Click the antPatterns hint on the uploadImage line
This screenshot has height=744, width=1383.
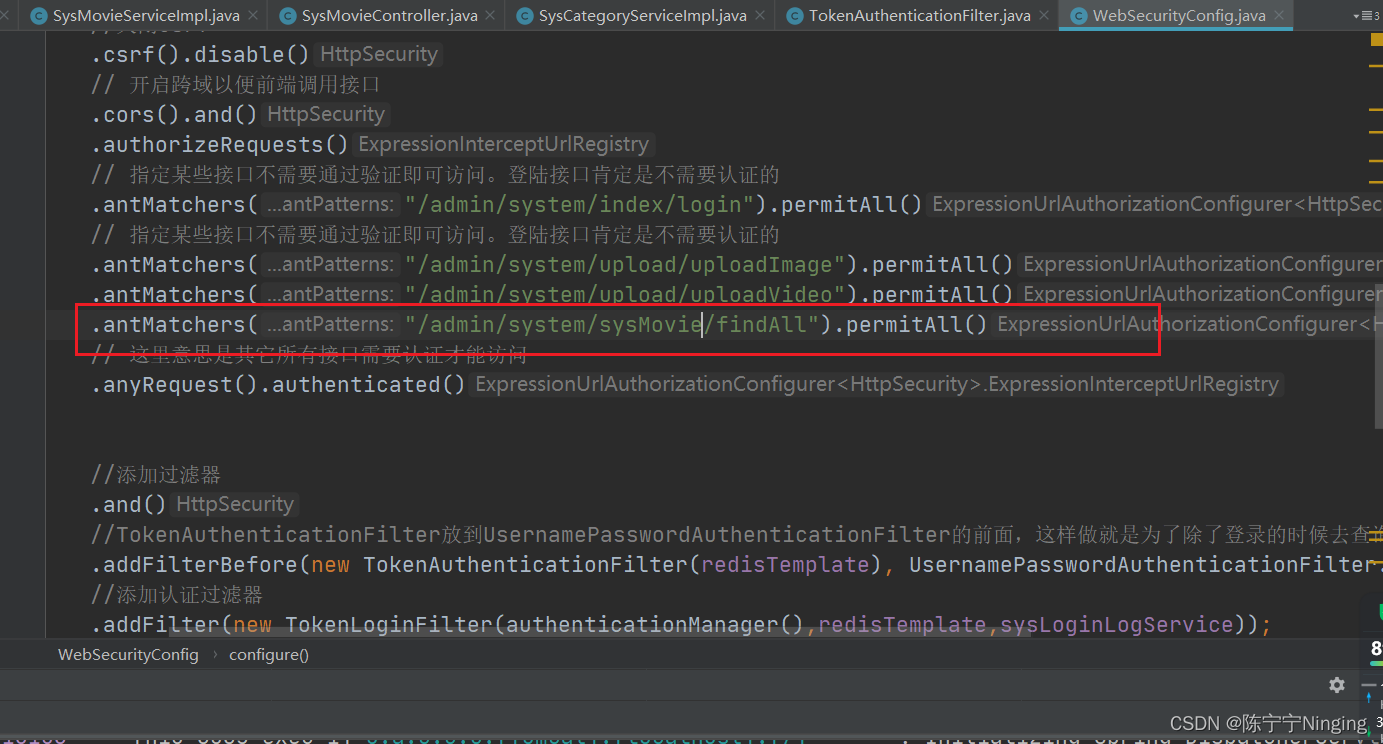[x=331, y=265]
